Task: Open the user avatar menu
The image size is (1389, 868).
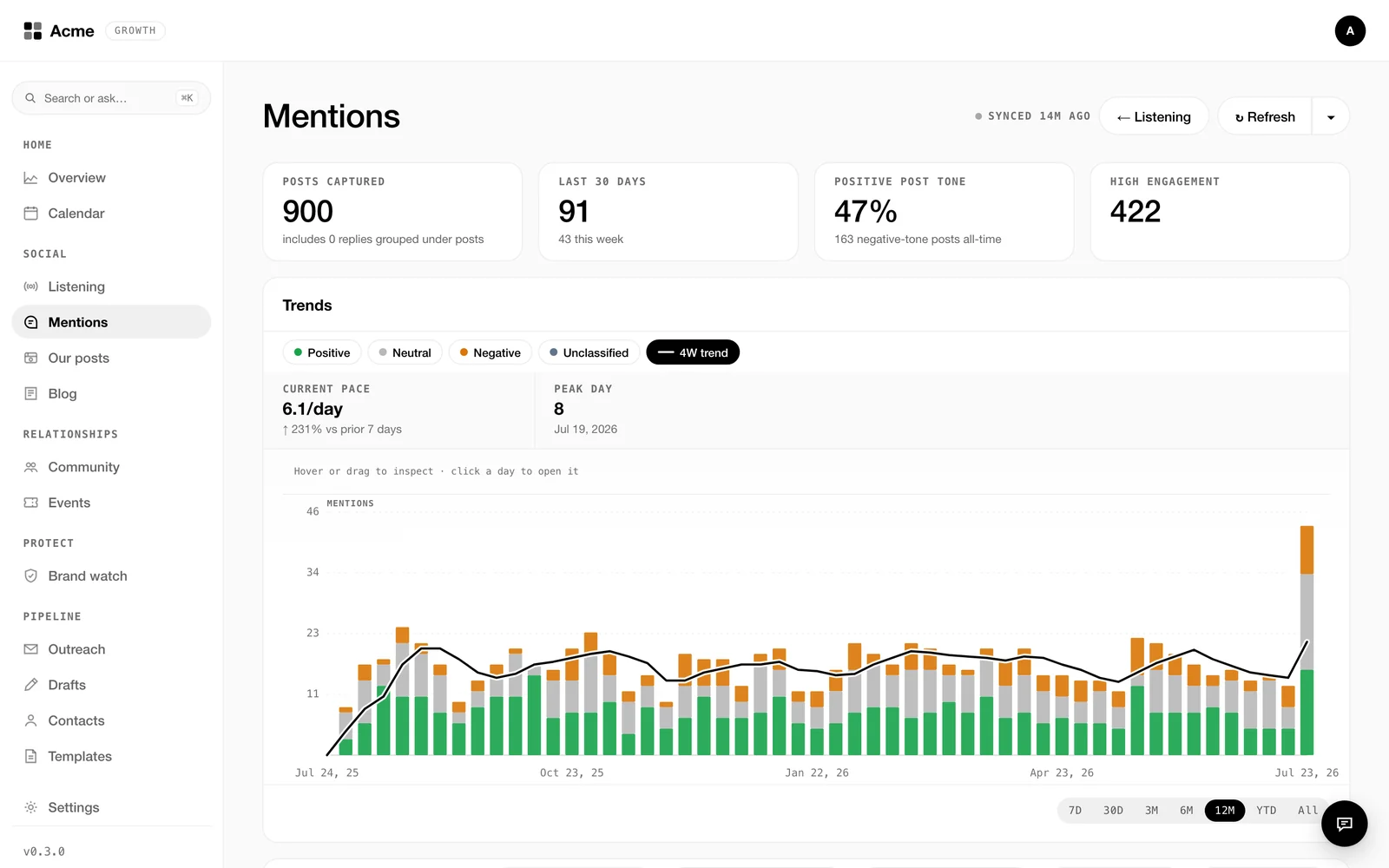Action: 1350,30
